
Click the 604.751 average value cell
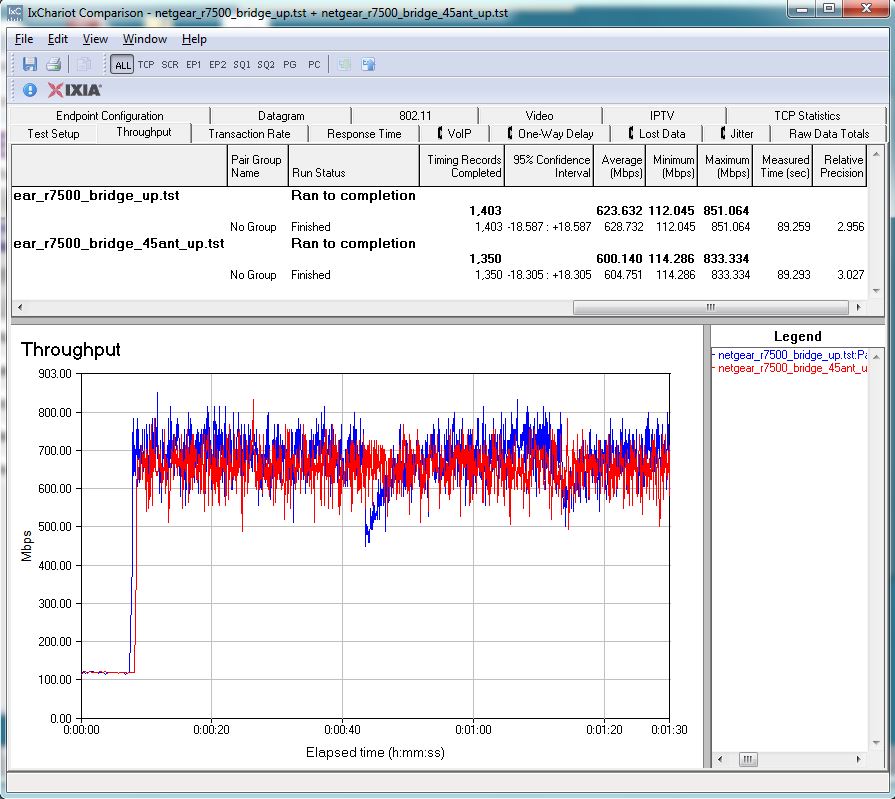click(x=623, y=275)
